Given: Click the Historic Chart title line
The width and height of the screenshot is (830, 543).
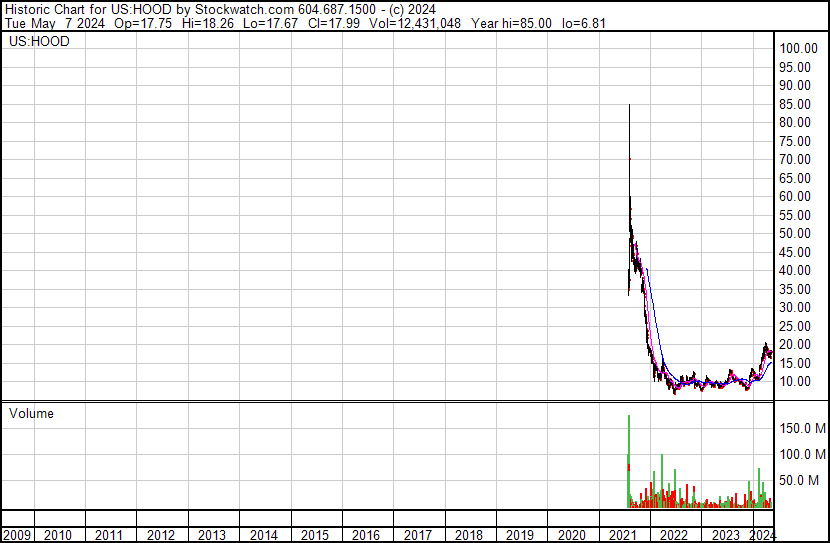Looking at the screenshot, I should click(220, 10).
